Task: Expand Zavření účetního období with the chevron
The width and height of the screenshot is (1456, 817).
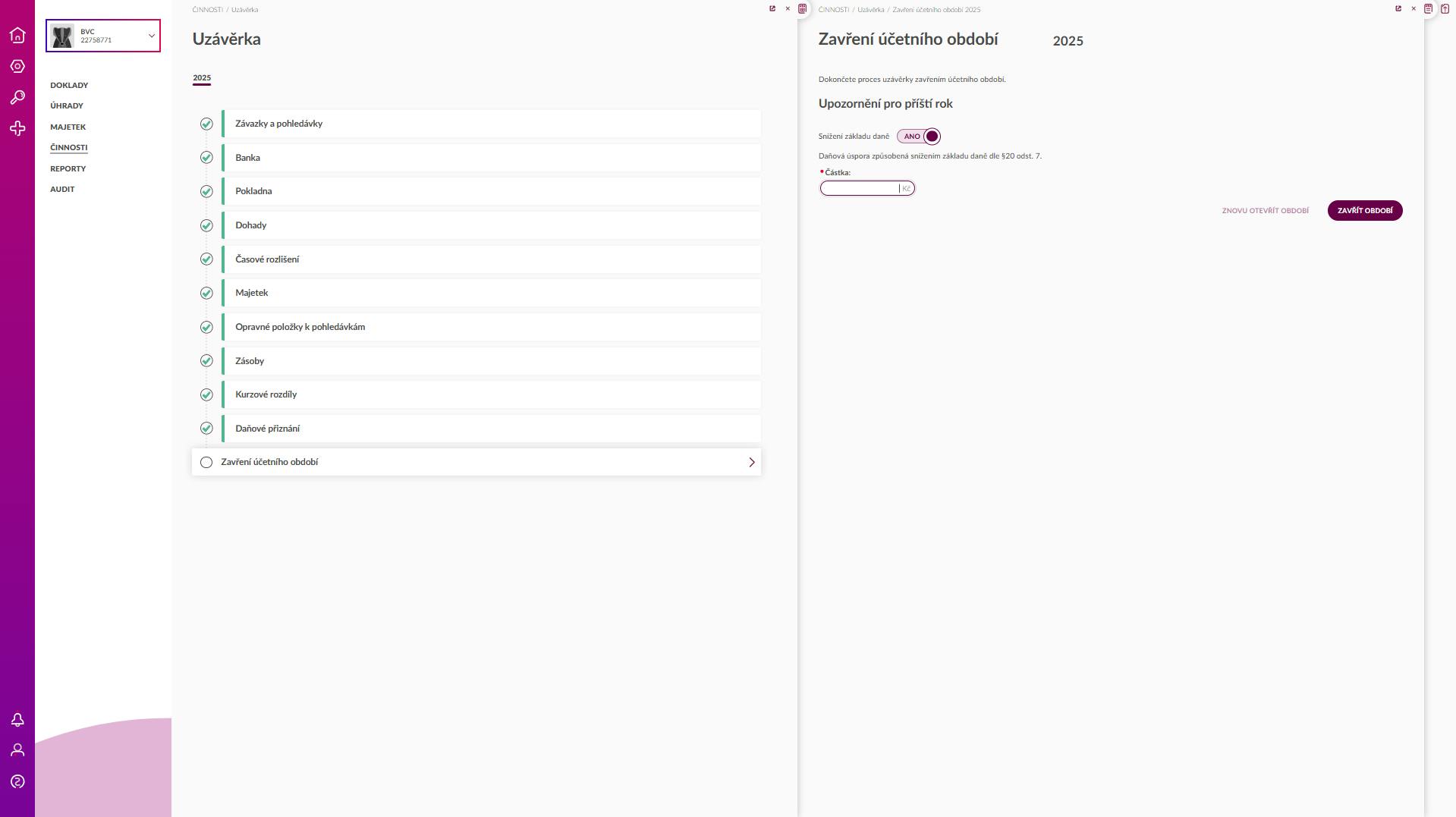Action: click(x=752, y=462)
